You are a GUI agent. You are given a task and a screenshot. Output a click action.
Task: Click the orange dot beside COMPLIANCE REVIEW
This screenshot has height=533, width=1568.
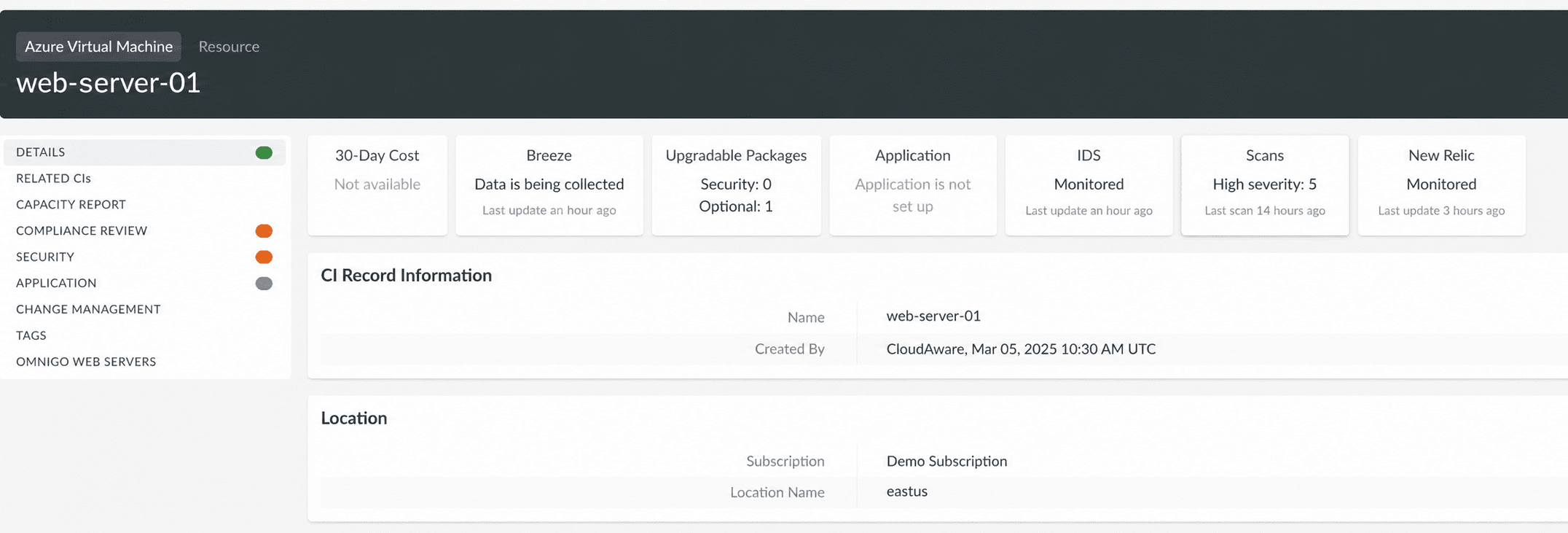click(264, 231)
